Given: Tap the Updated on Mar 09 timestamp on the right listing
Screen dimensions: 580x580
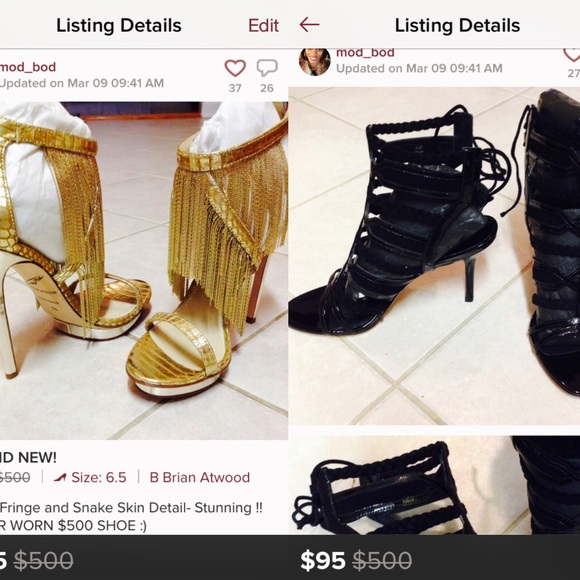Looking at the screenshot, I should (x=419, y=68).
